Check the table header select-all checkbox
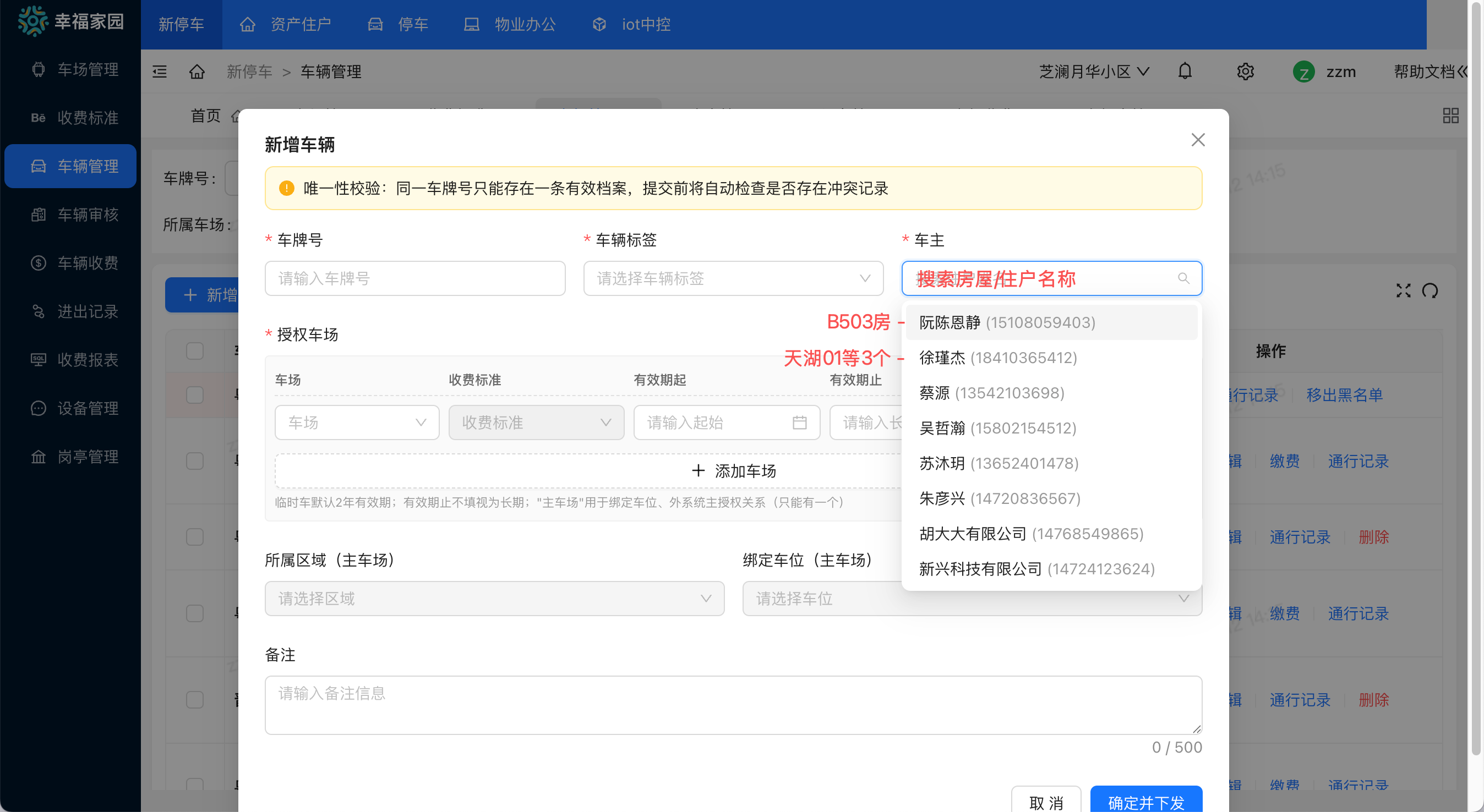The height and width of the screenshot is (812, 1484). 195,351
